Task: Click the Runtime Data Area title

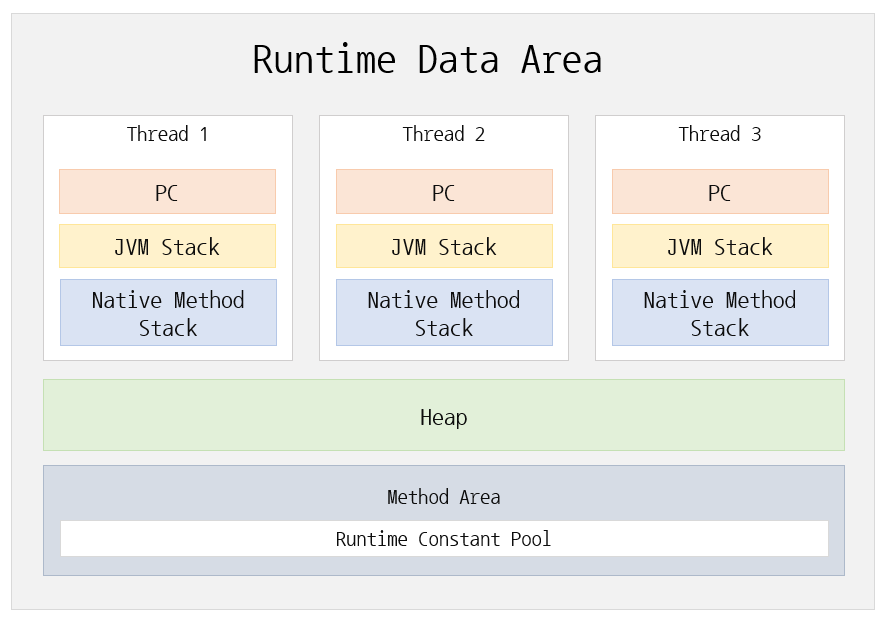Action: 427,60
